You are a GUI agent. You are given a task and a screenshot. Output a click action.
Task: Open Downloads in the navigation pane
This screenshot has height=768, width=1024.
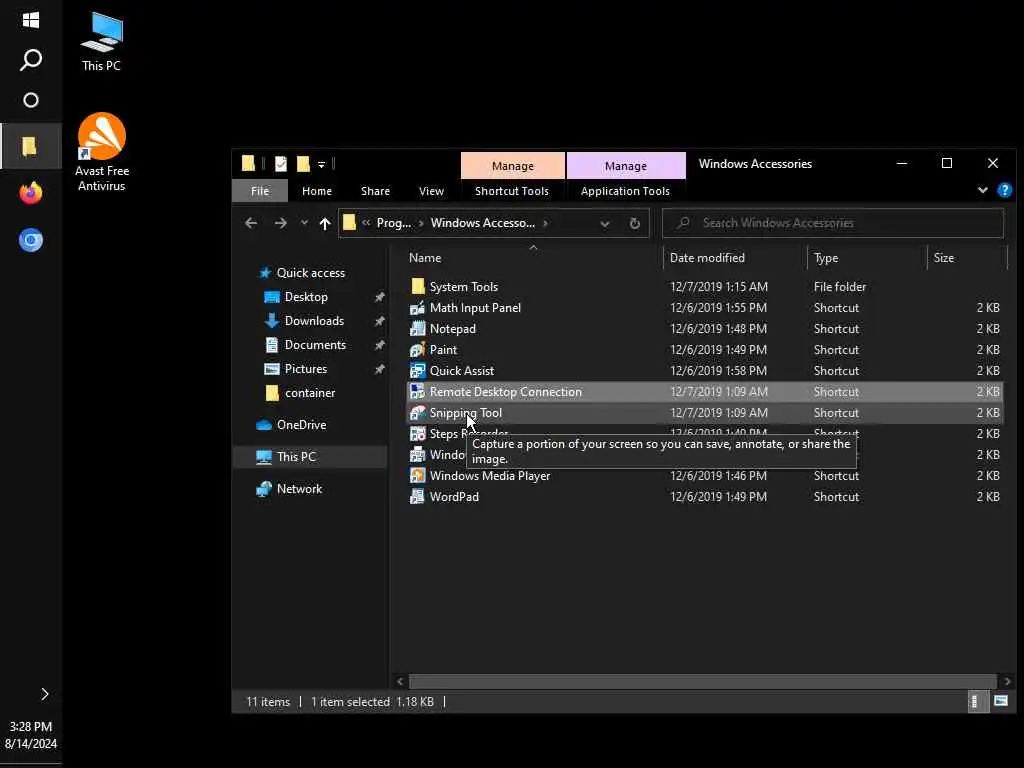pos(304,321)
